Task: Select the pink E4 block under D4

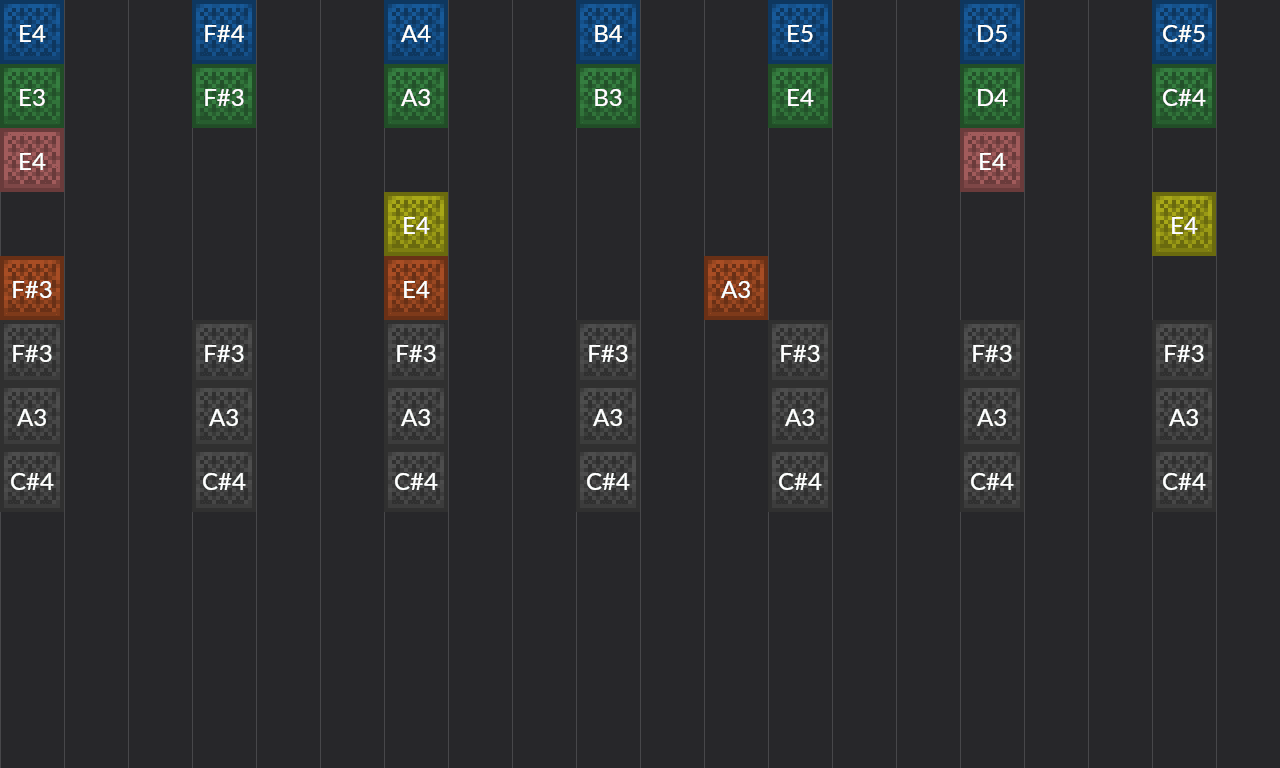Action: [992, 160]
